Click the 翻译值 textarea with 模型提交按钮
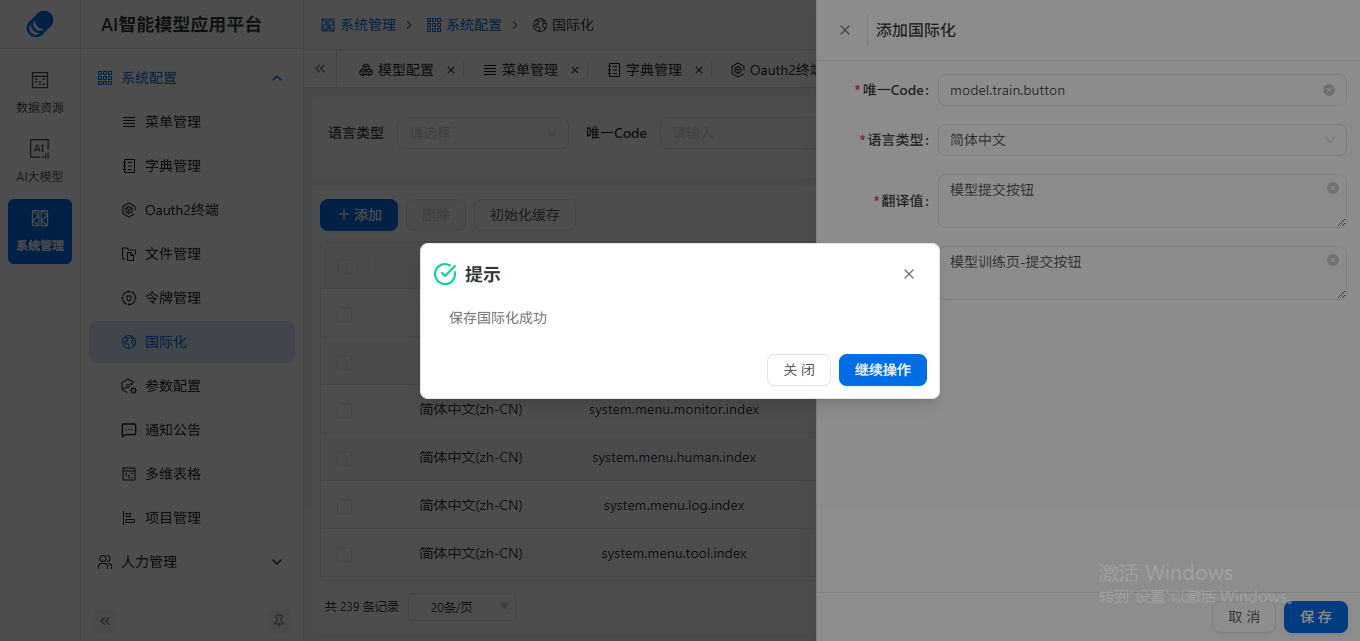The image size is (1360, 641). click(1142, 201)
